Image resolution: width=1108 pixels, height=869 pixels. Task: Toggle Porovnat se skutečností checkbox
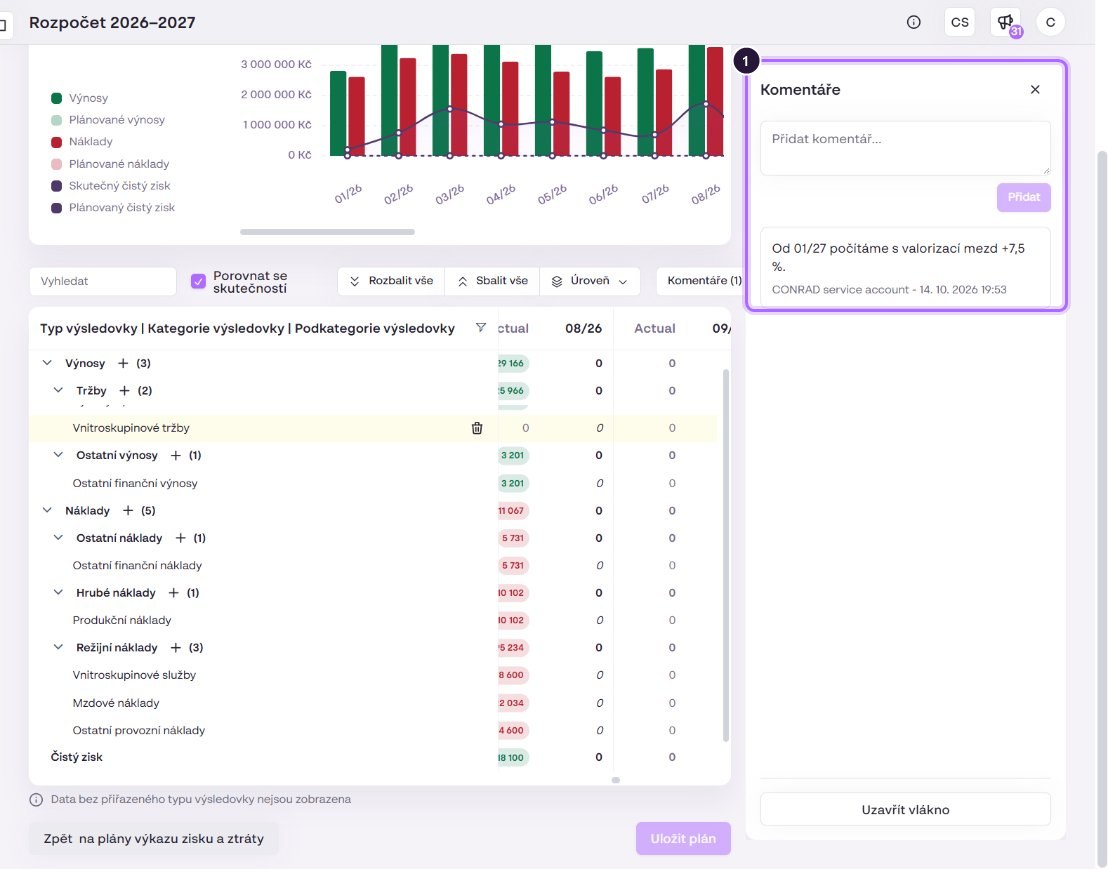pos(199,281)
